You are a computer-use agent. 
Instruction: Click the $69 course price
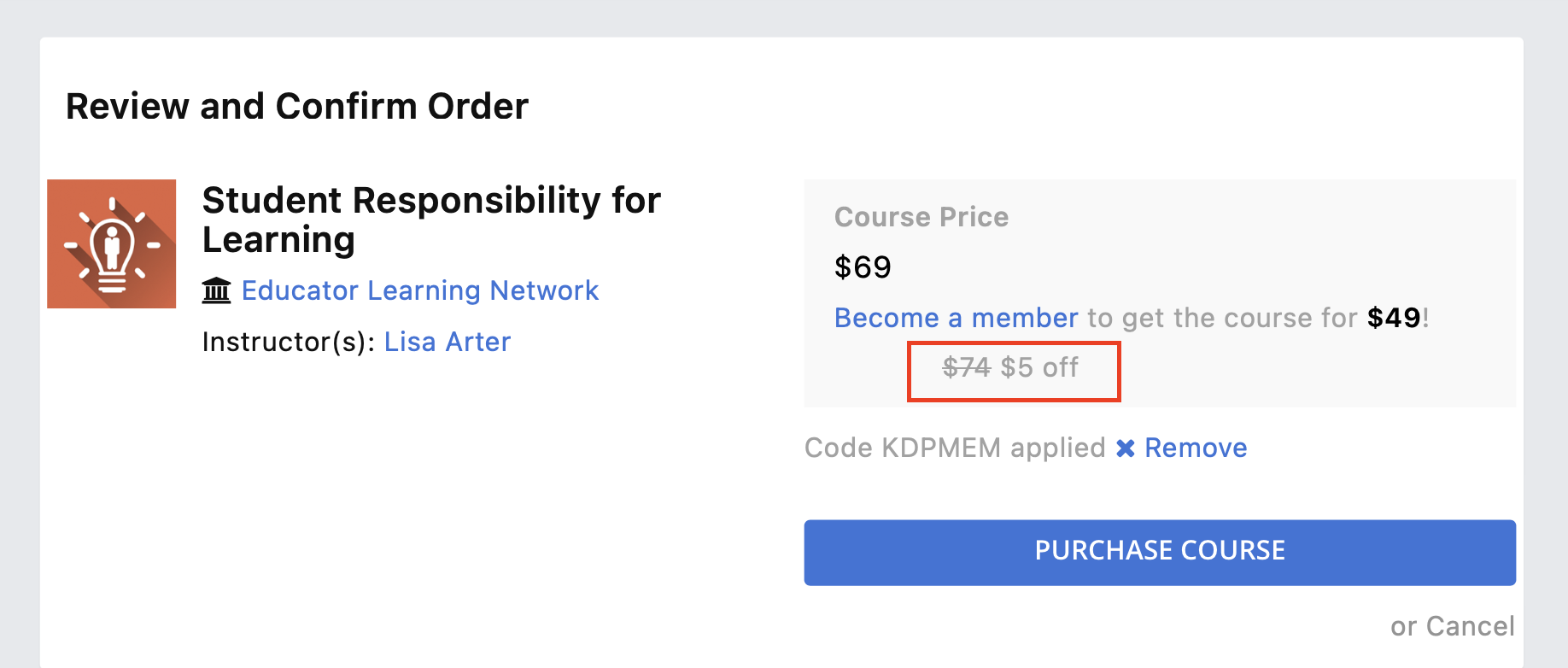tap(863, 267)
